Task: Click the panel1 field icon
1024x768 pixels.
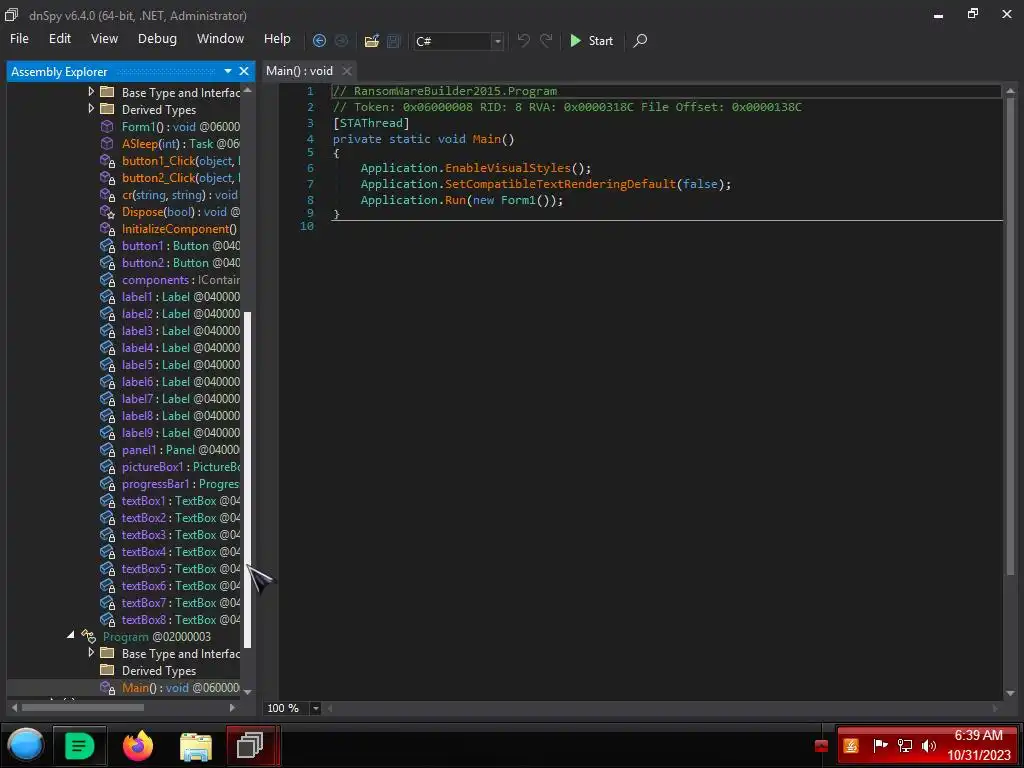Action: pos(107,449)
